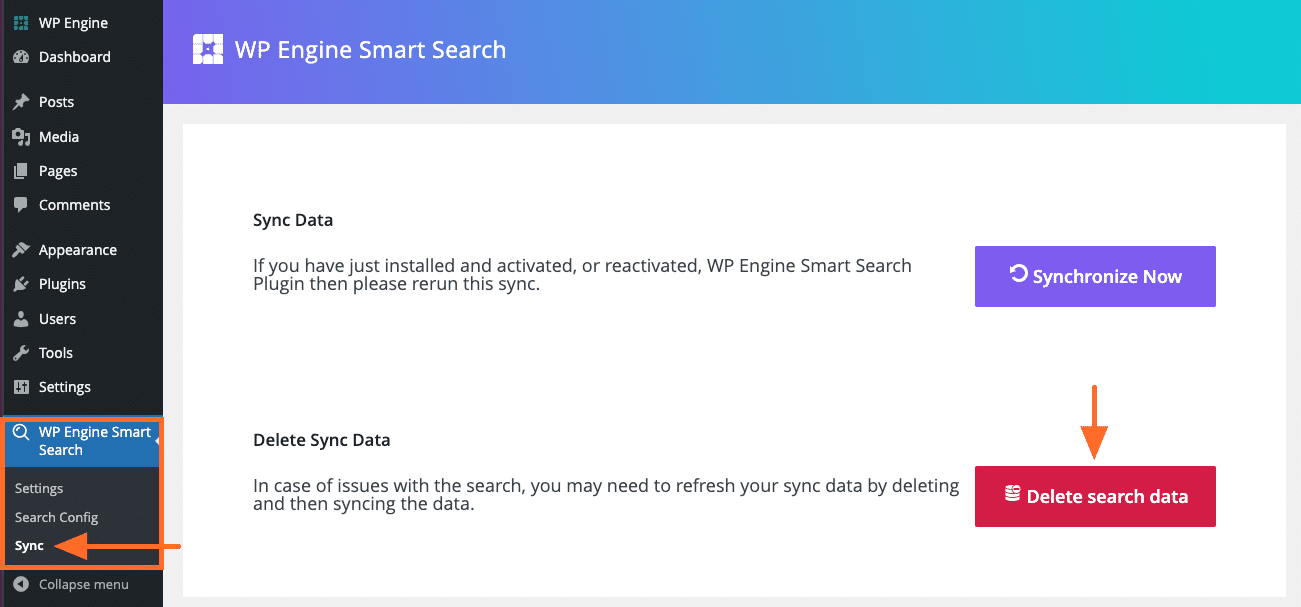The image size is (1301, 607).
Task: Open the Comments speech bubble icon
Action: click(22, 205)
